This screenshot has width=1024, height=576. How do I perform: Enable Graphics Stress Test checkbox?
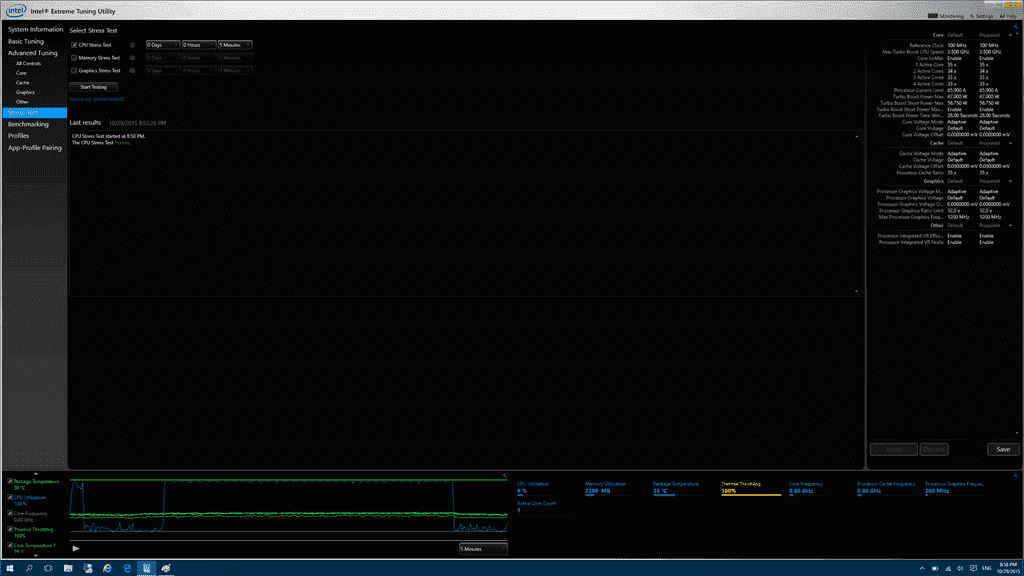74,71
